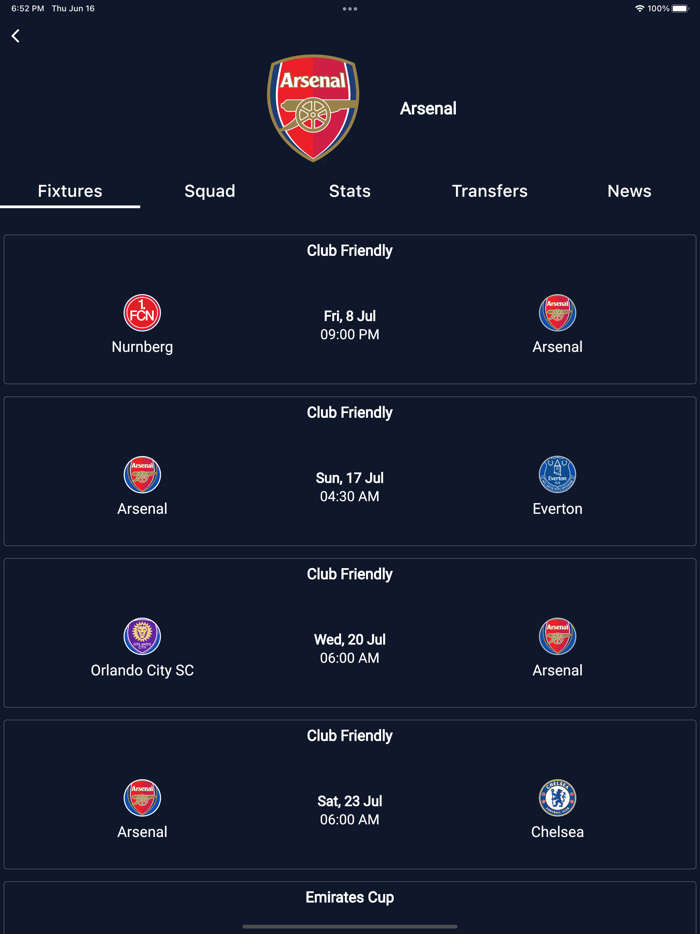Tap the large Arsenal crest in header
700x934 pixels.
313,108
